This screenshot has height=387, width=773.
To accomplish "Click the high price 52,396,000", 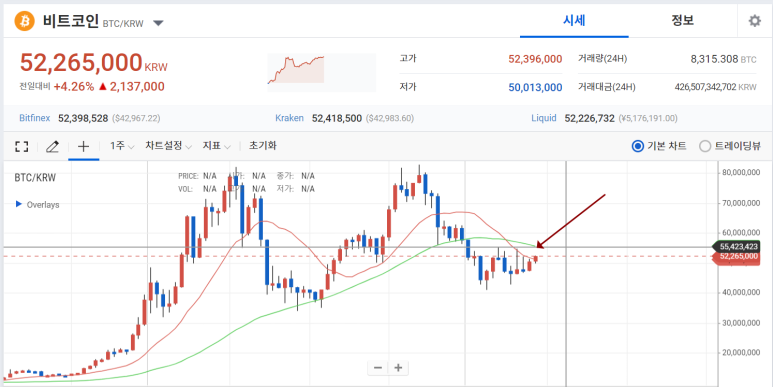I will [x=535, y=59].
